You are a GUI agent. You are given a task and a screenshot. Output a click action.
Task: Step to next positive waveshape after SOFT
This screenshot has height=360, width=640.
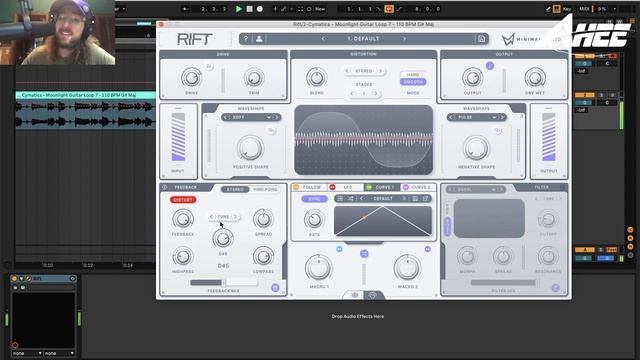click(277, 118)
